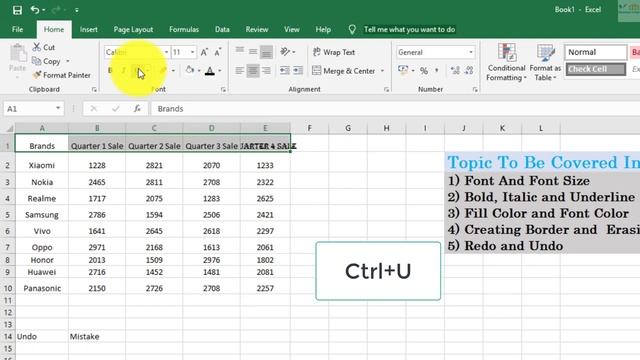Apply the Normal cell style
Viewport: 640px width, 360px height.
(x=596, y=52)
